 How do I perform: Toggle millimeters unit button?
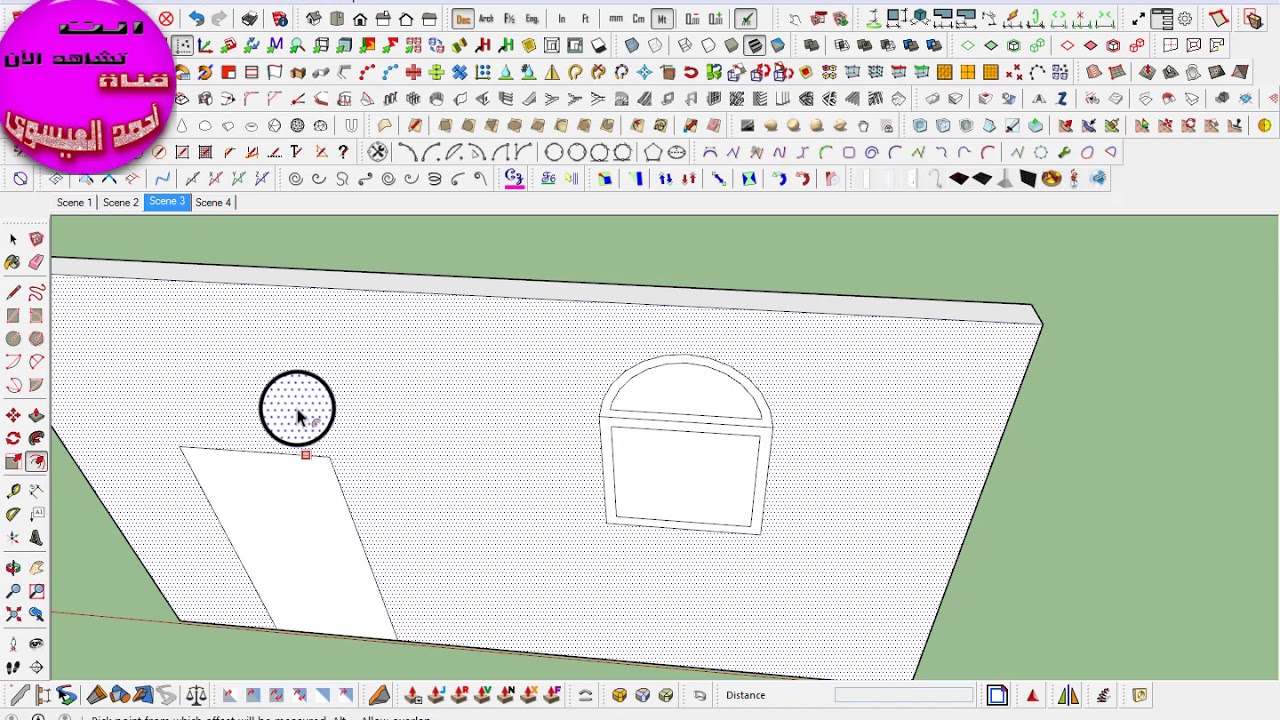tap(615, 19)
